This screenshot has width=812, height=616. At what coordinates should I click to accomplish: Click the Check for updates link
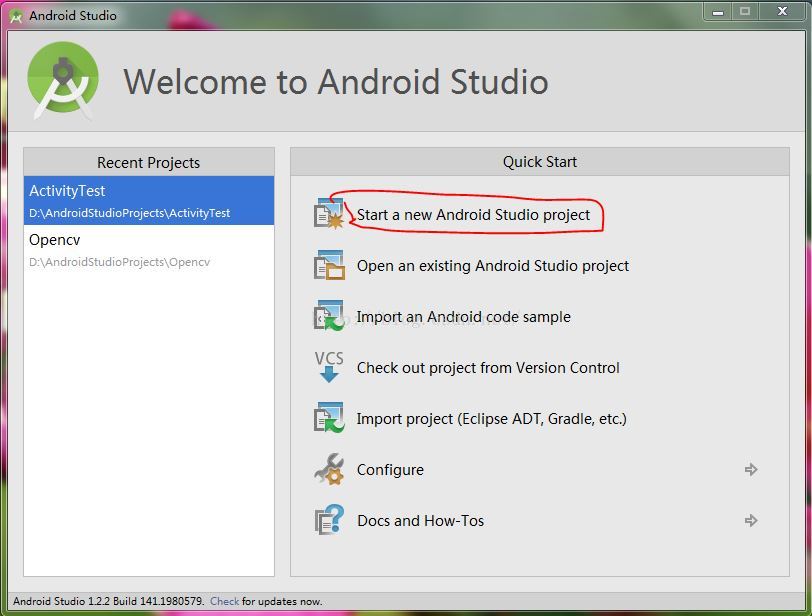[224, 601]
